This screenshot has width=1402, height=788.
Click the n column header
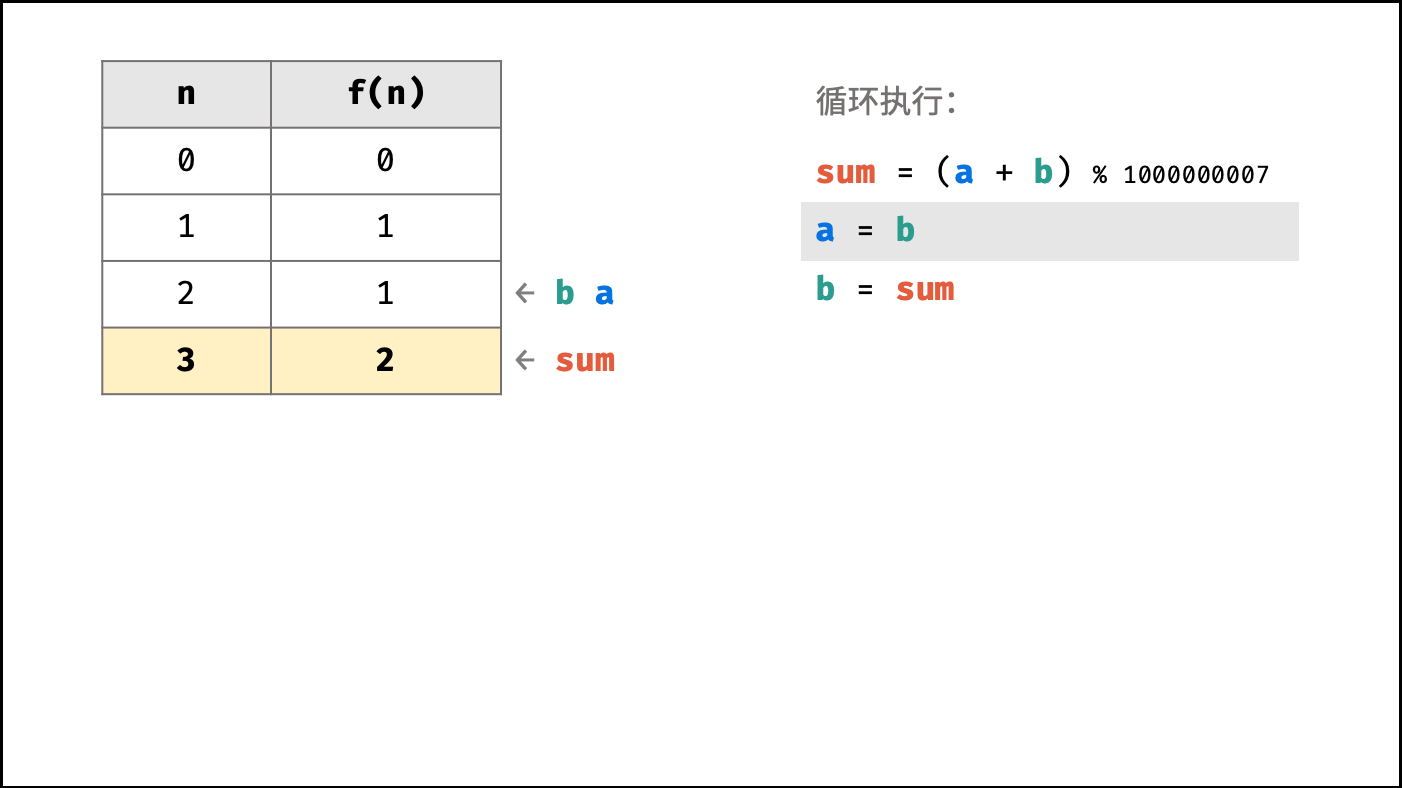[186, 94]
